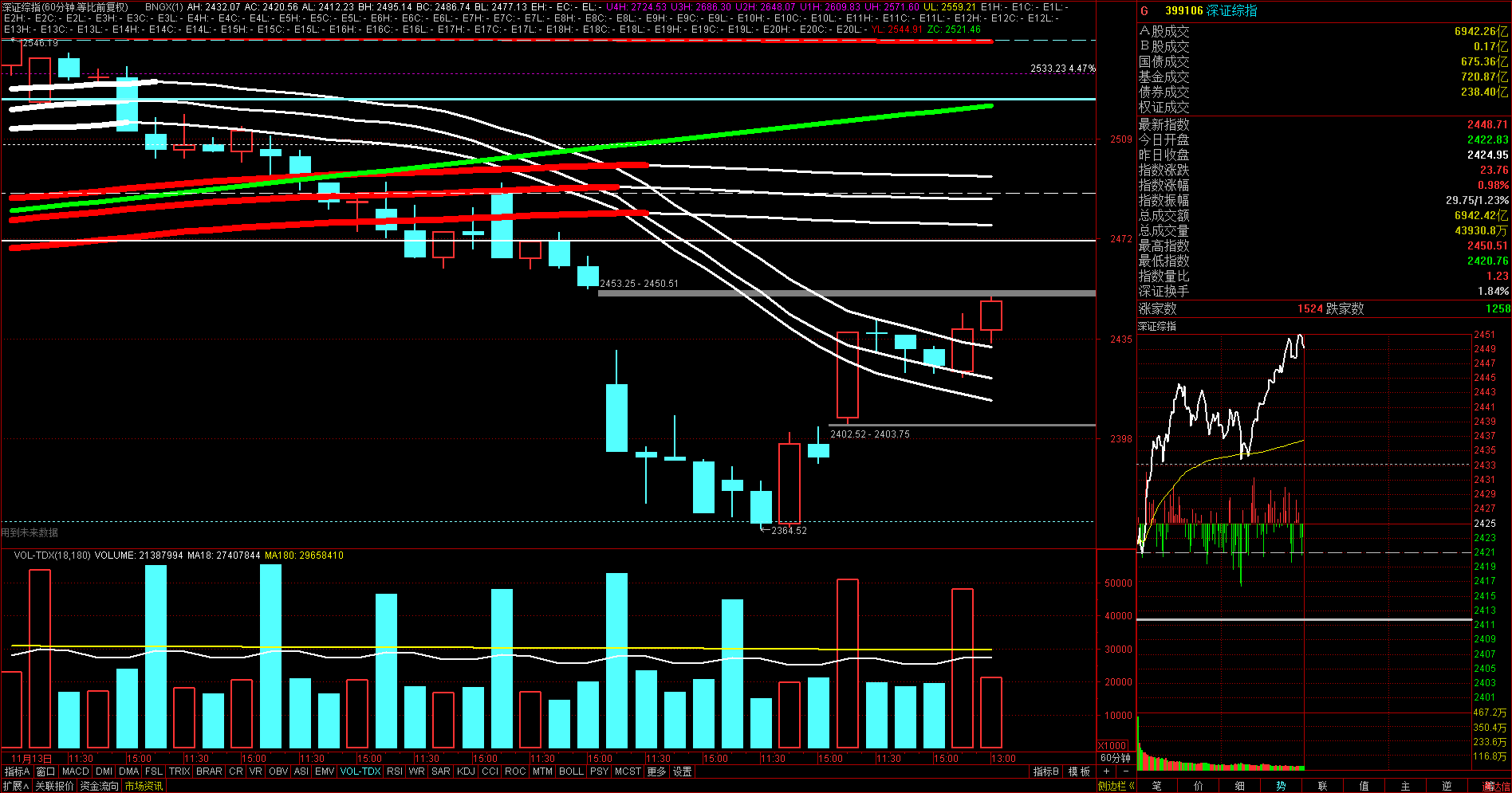Switch to the BOLL indicator
The image size is (1512, 793).
tap(572, 771)
